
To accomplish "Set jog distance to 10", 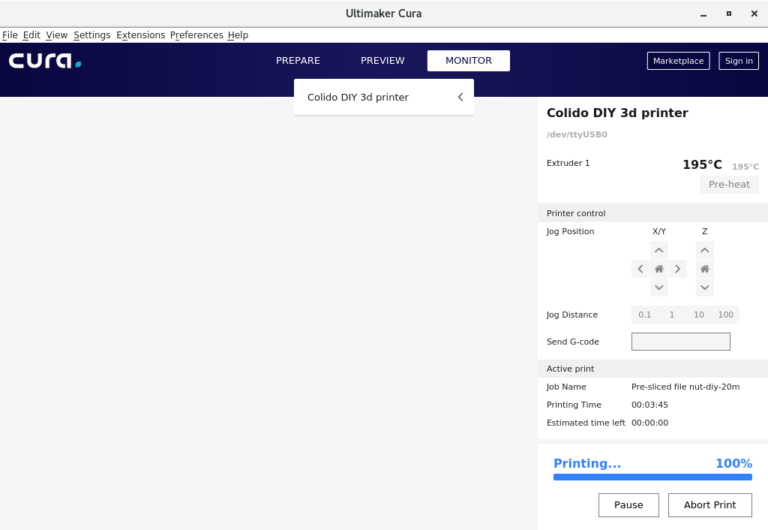I will coord(699,315).
